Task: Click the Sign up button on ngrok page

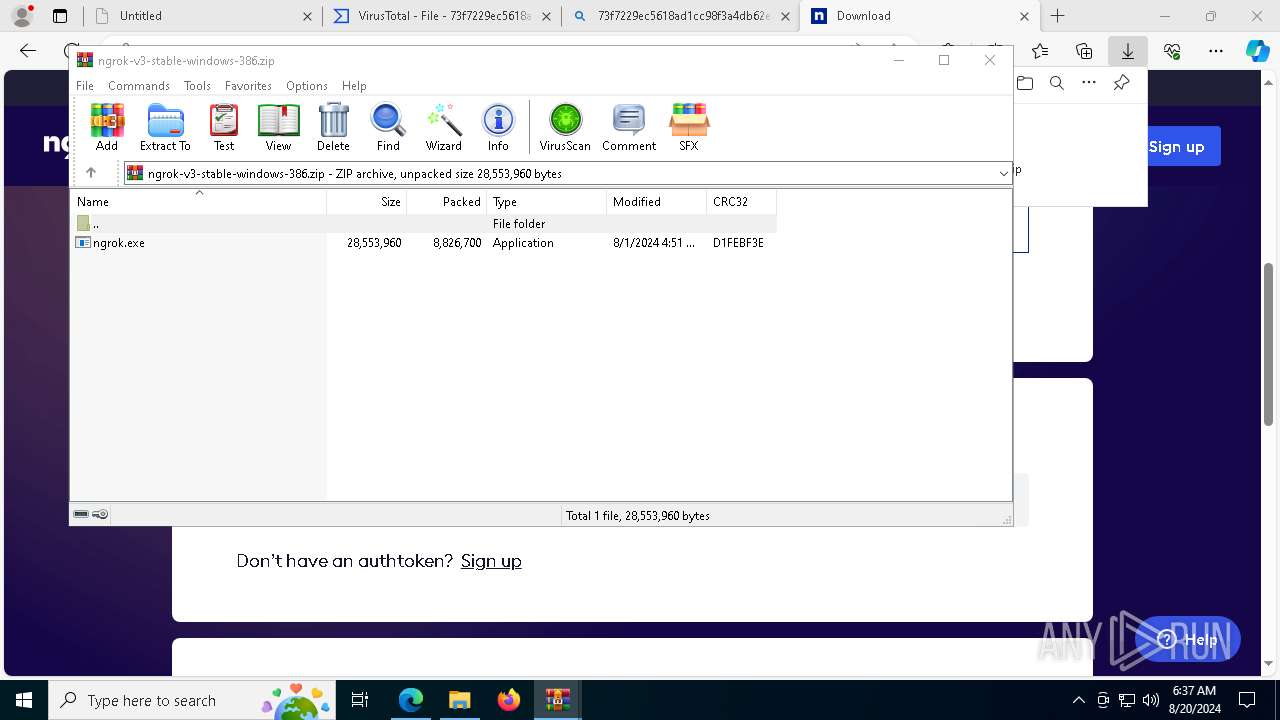Action: (x=1176, y=147)
